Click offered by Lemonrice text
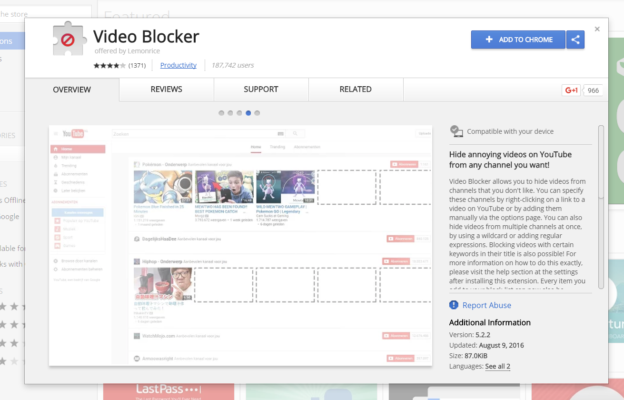This screenshot has width=624, height=400. coord(127,51)
